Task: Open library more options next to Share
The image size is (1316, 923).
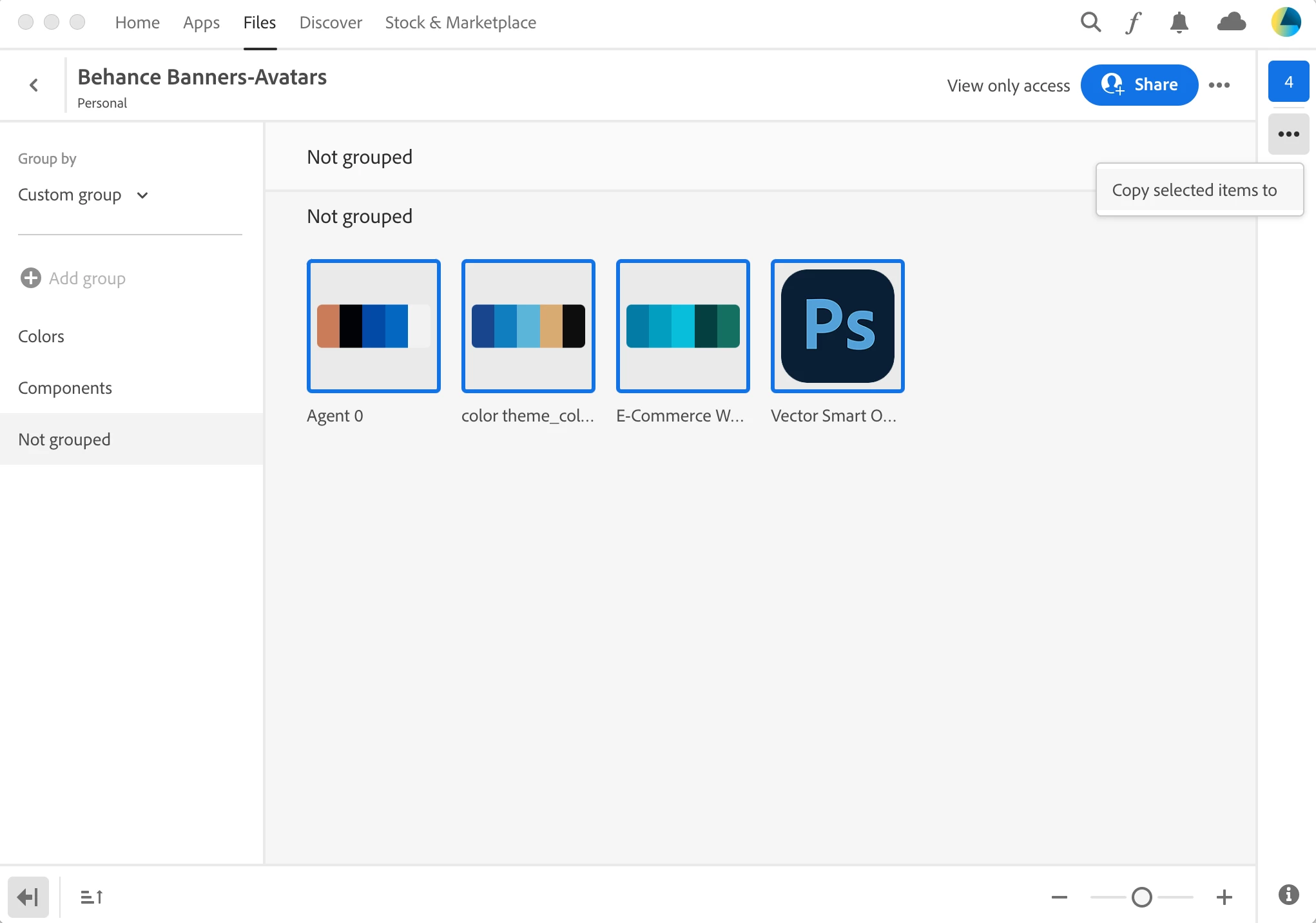Action: coord(1219,85)
